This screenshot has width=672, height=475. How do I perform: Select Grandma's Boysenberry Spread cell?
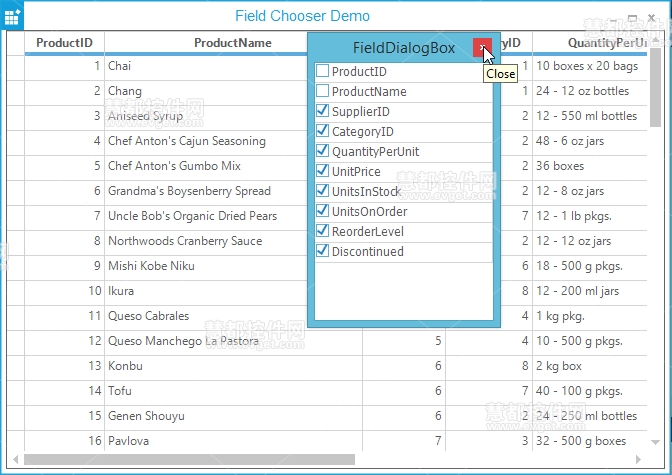(206, 191)
